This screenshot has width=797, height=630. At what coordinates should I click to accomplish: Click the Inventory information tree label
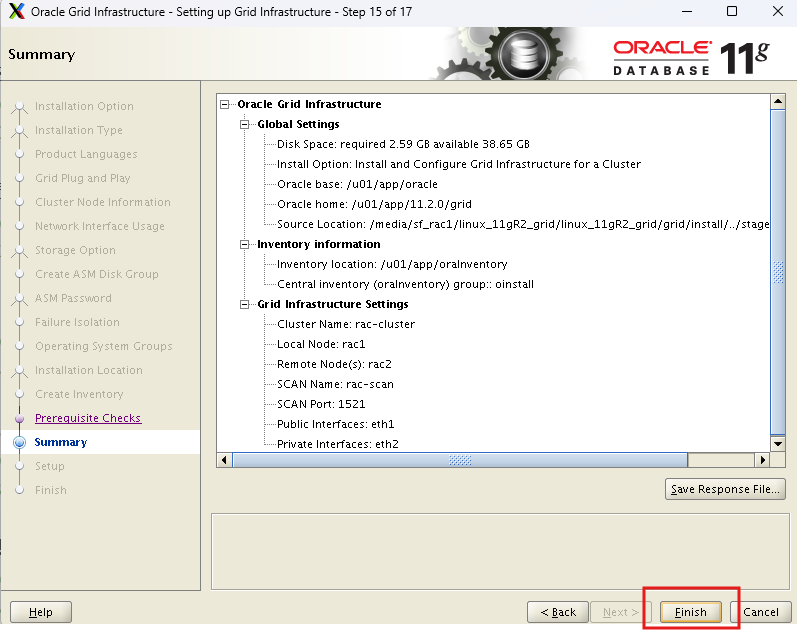coord(319,245)
